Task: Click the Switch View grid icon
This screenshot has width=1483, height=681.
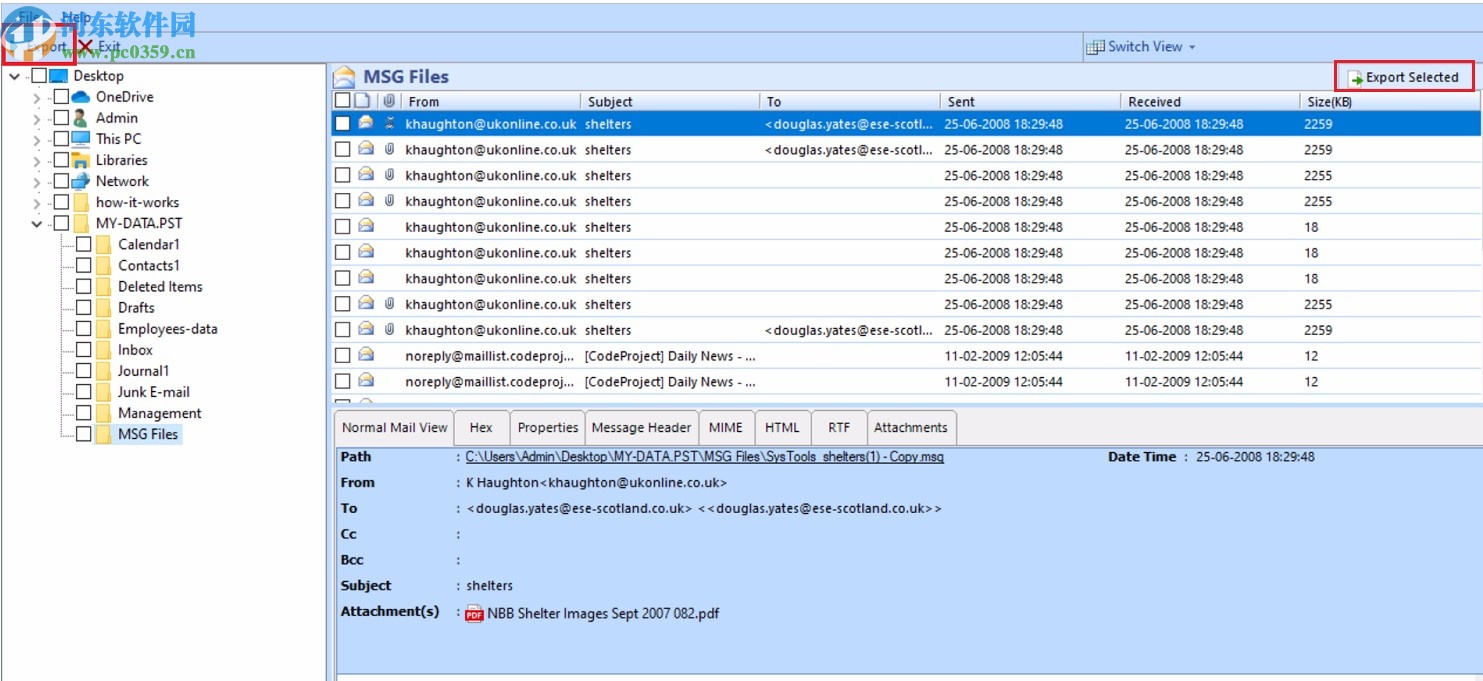Action: pyautogui.click(x=1096, y=46)
